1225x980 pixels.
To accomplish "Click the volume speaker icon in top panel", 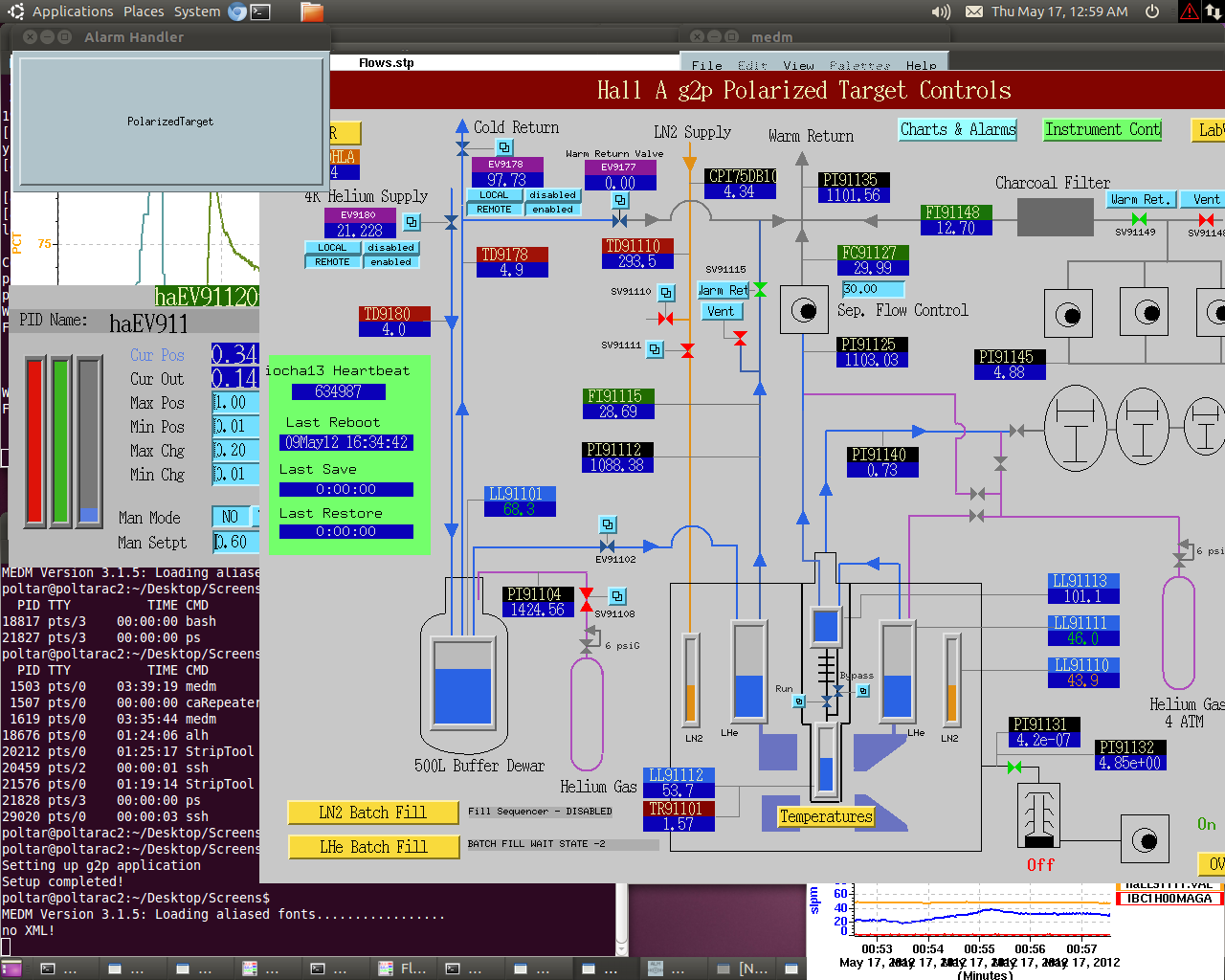I will pyautogui.click(x=941, y=11).
